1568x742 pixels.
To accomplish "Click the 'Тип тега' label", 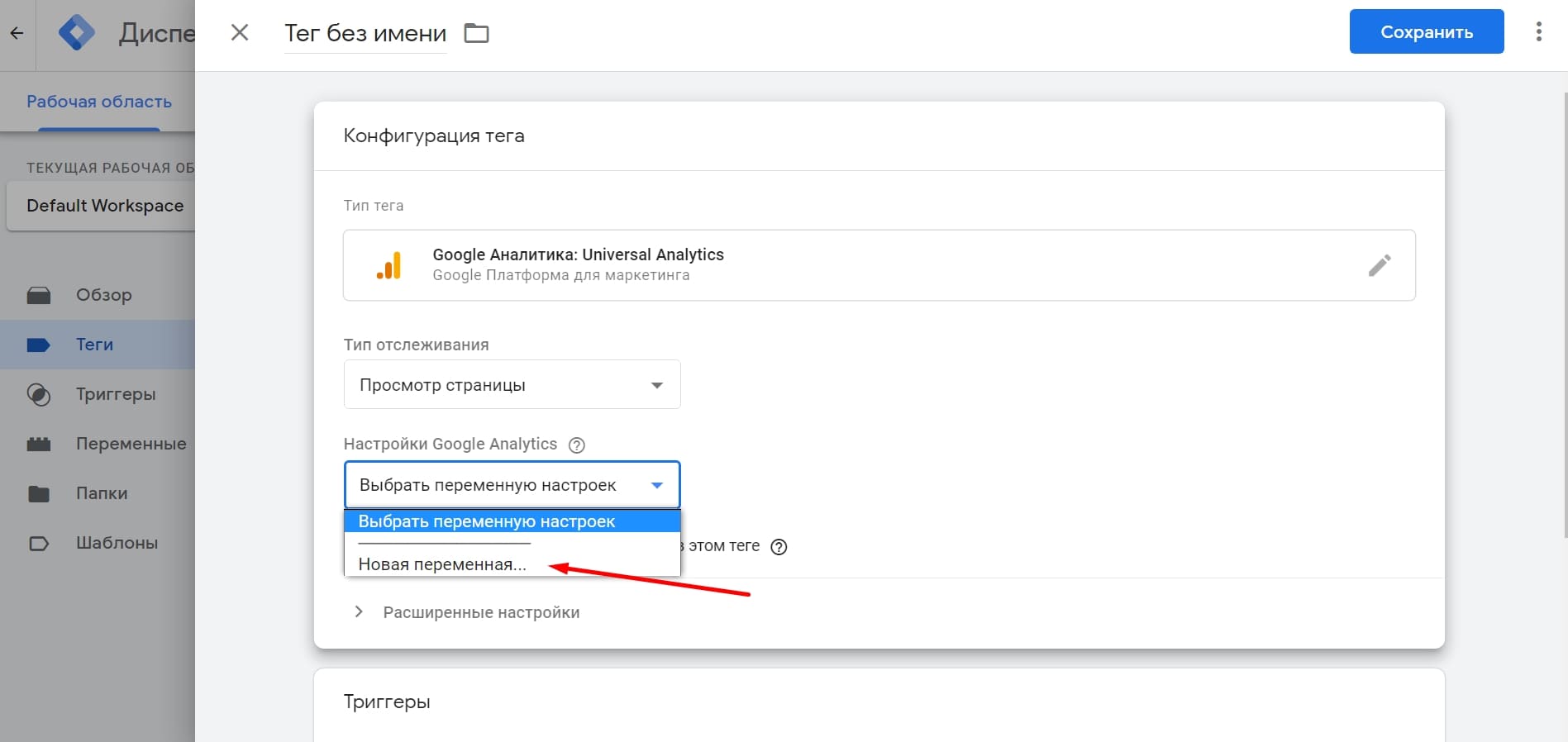I will pyautogui.click(x=374, y=206).
